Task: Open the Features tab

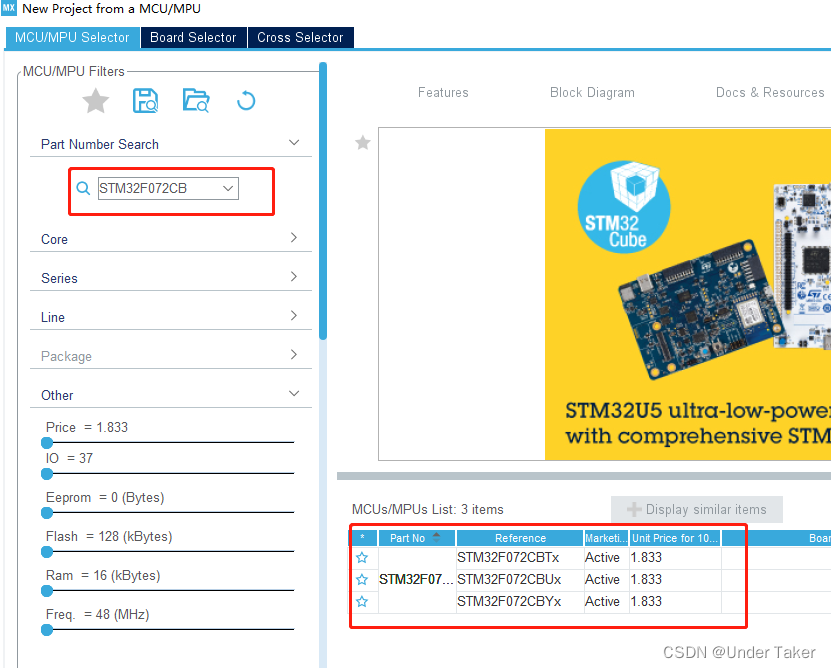Action: [x=443, y=93]
